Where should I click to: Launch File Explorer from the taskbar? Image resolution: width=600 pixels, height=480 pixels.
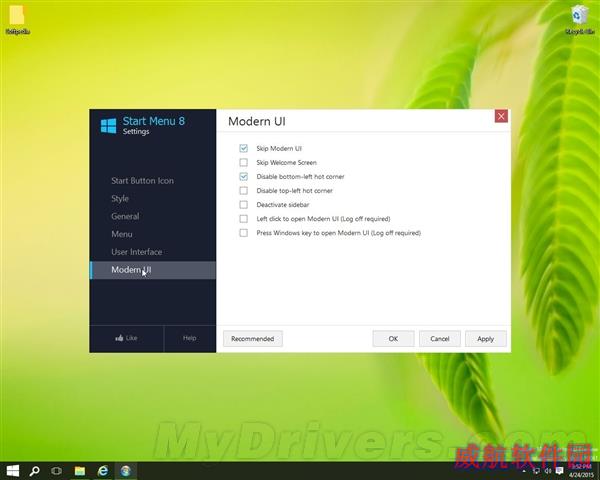[x=80, y=471]
